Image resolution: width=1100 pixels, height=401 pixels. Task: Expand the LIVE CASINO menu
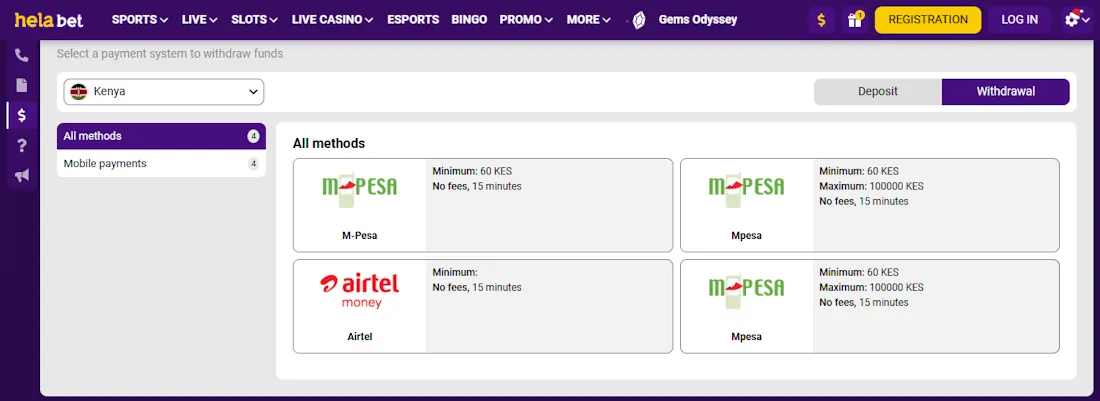(333, 20)
